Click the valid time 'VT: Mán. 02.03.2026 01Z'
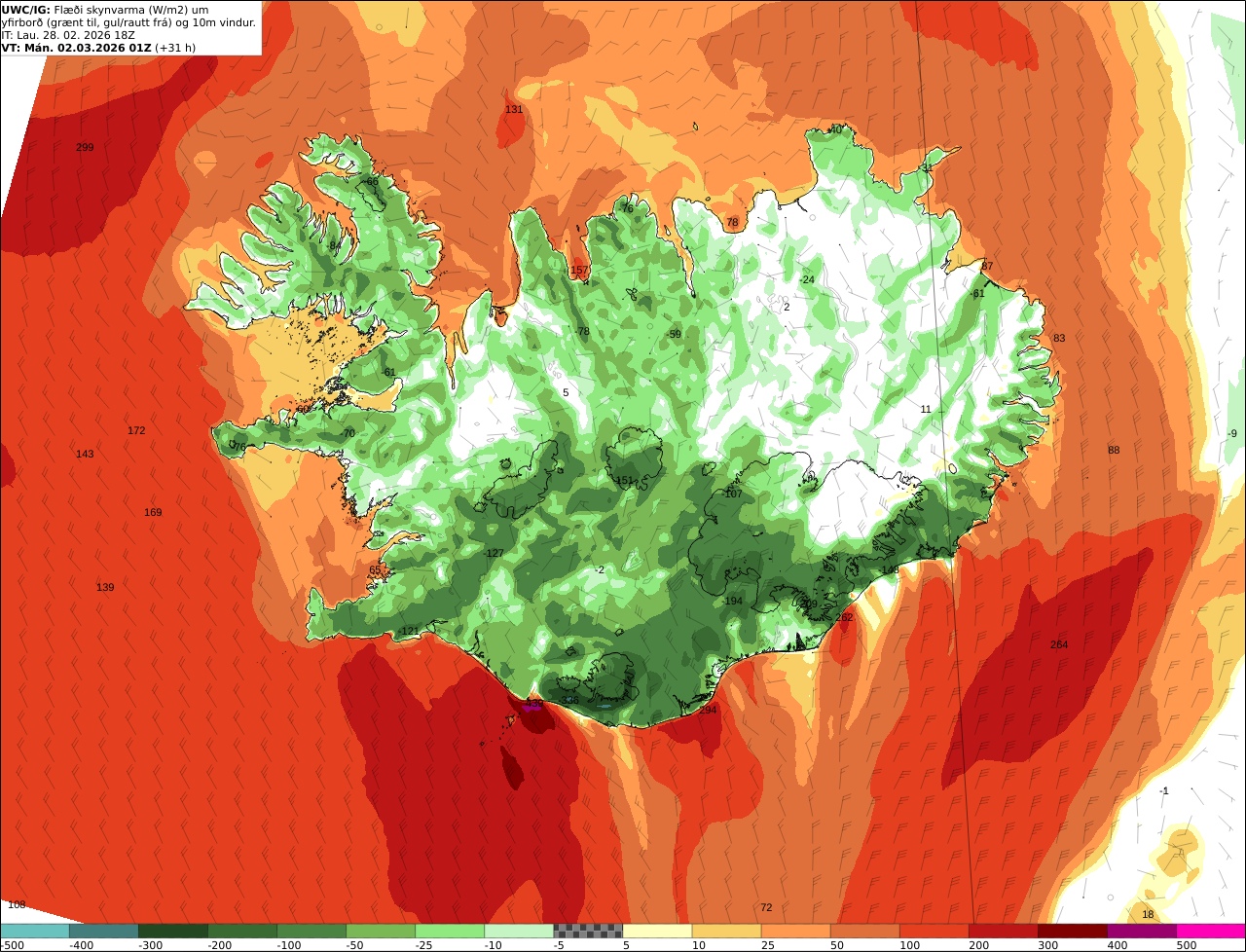Viewport: 1246px width, 952px height. pyautogui.click(x=76, y=48)
